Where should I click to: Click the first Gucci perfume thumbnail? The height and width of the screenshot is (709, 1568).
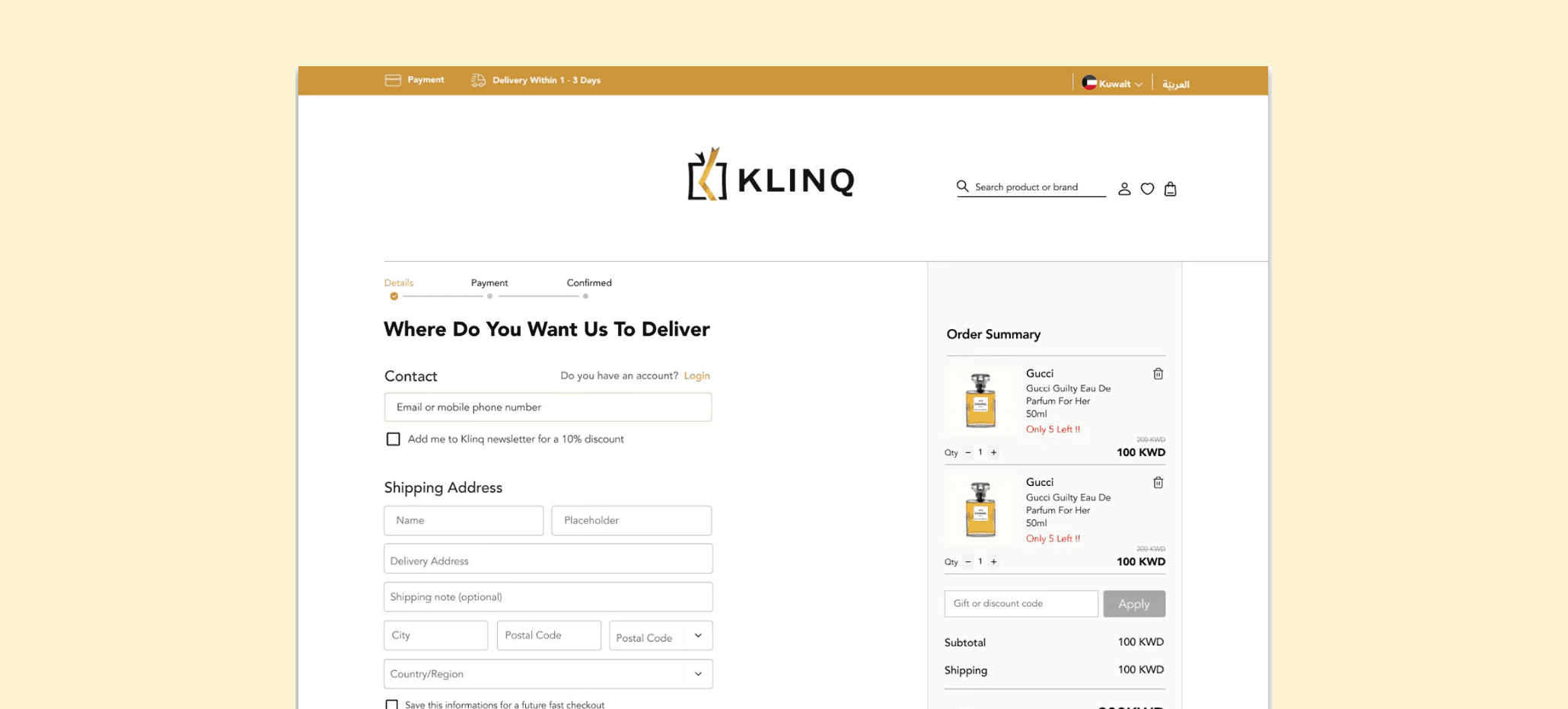[x=980, y=401]
